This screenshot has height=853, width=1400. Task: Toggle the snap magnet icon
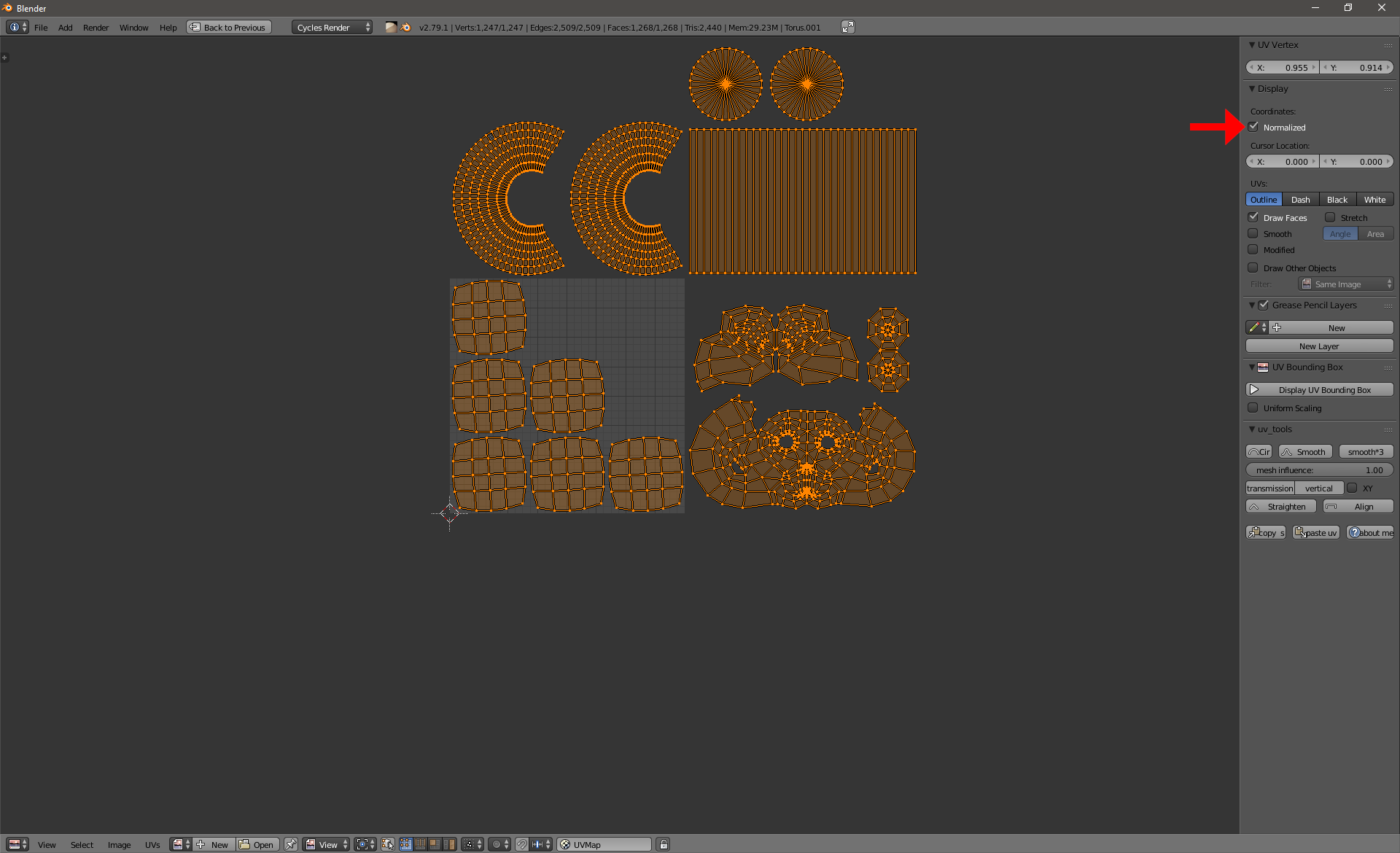tap(521, 844)
